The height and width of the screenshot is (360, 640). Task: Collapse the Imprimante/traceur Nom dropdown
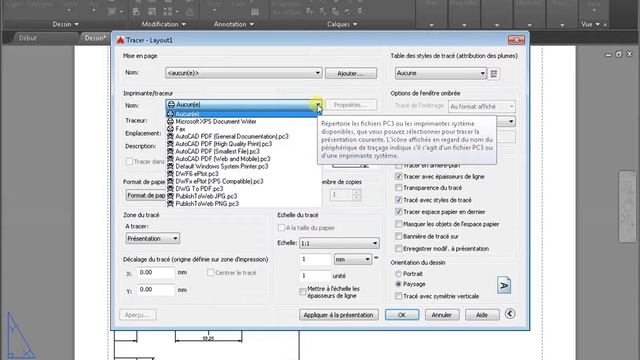(x=318, y=105)
